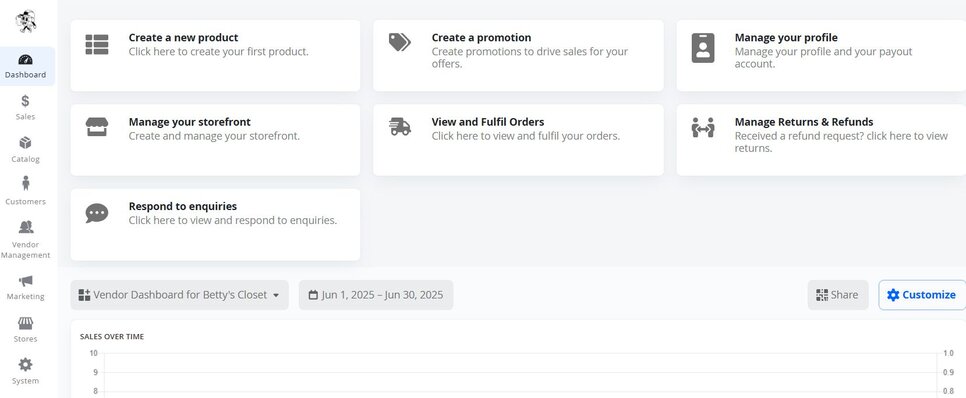
Task: Open the Stores shop icon
Action: pos(25,323)
